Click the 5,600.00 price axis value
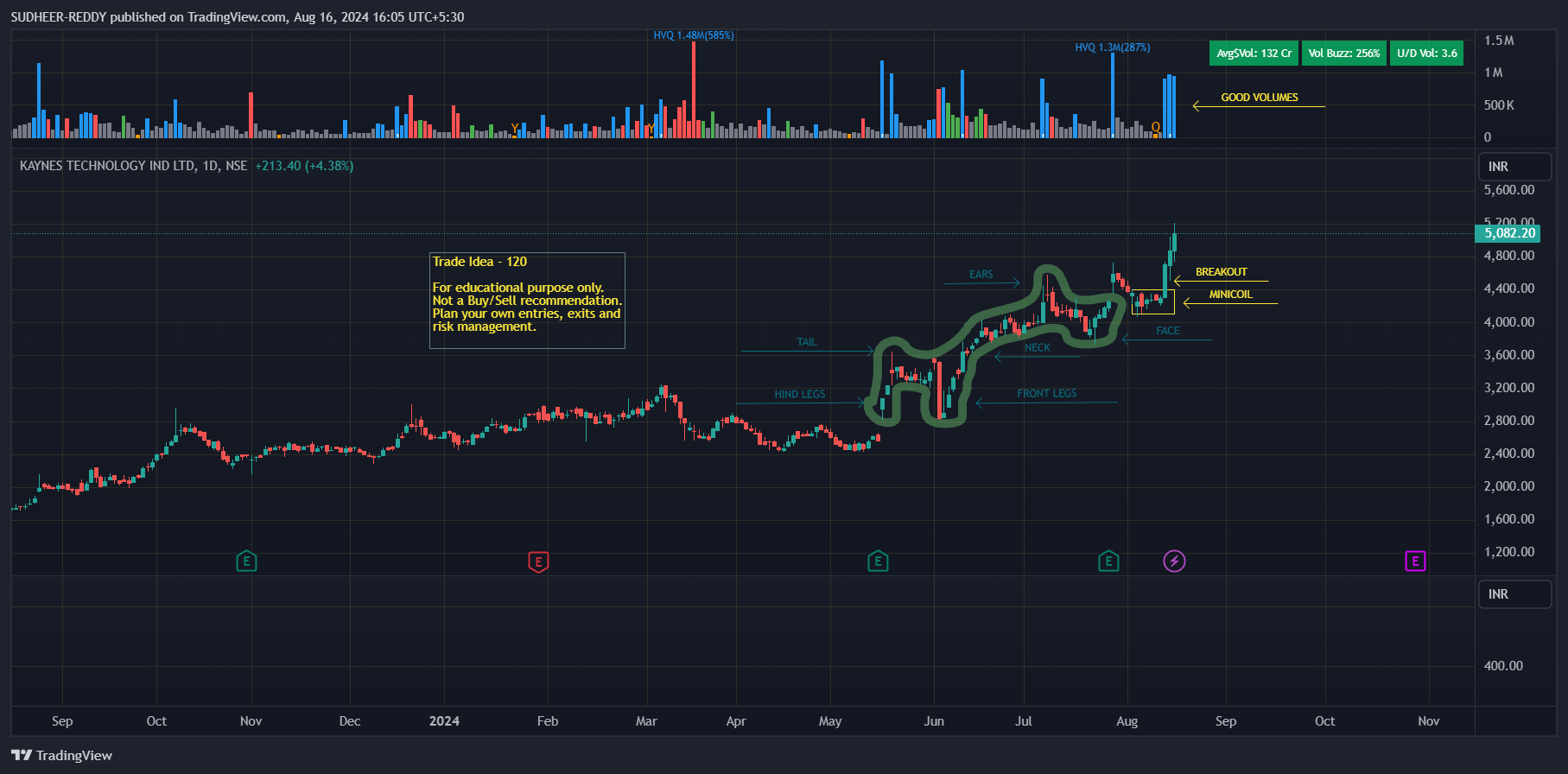 (x=1509, y=190)
